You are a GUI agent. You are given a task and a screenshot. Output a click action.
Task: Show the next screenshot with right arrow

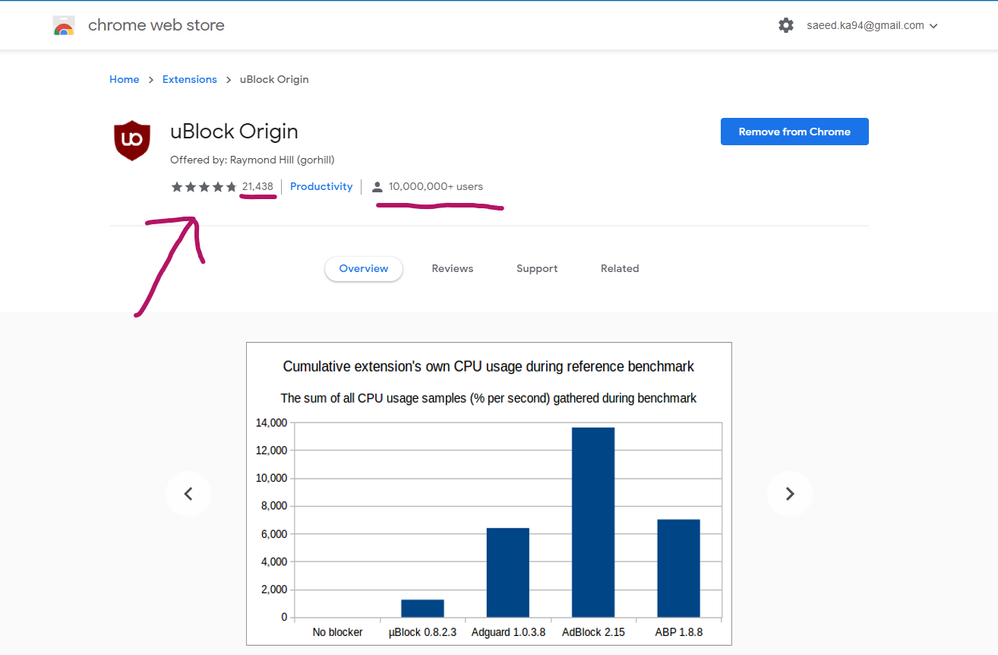pos(790,493)
